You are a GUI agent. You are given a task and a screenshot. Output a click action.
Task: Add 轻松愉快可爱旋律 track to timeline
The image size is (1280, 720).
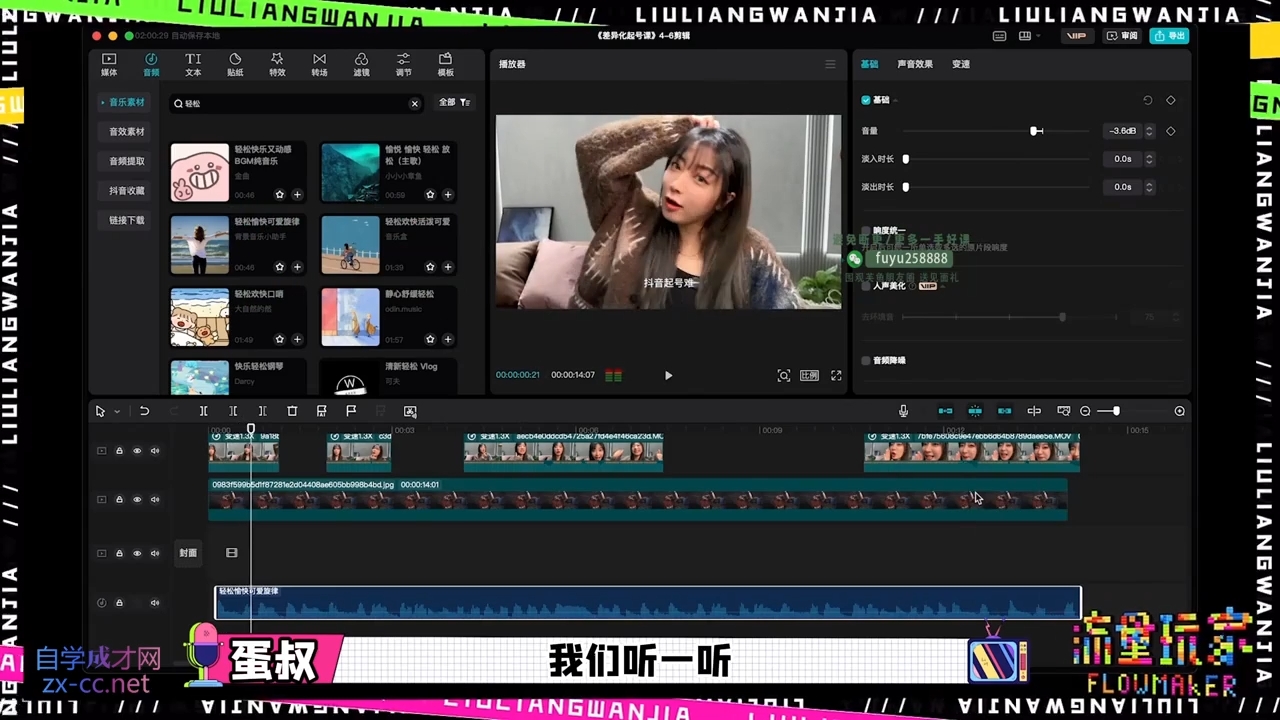(x=297, y=267)
